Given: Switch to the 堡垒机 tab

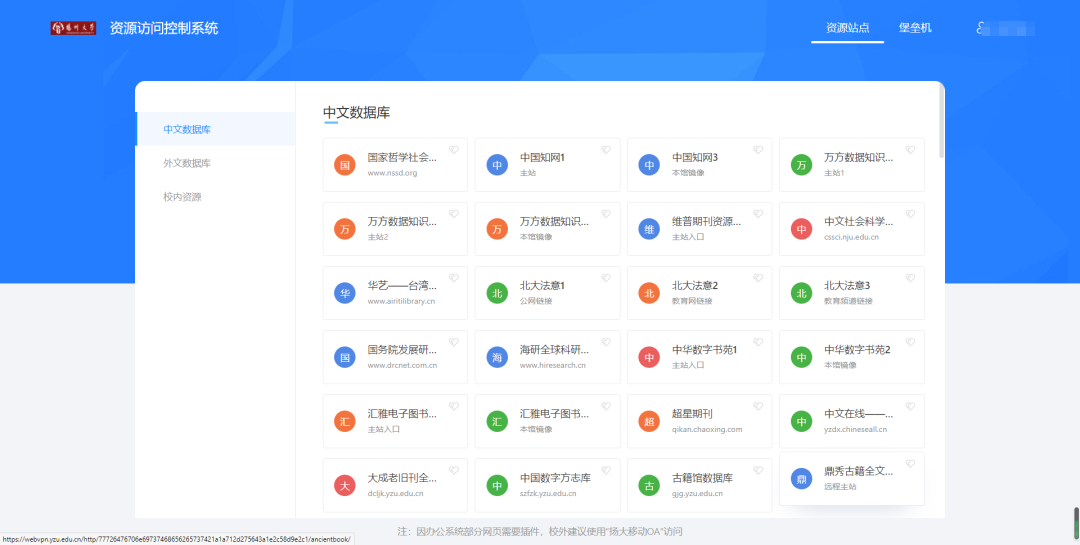Looking at the screenshot, I should (915, 28).
